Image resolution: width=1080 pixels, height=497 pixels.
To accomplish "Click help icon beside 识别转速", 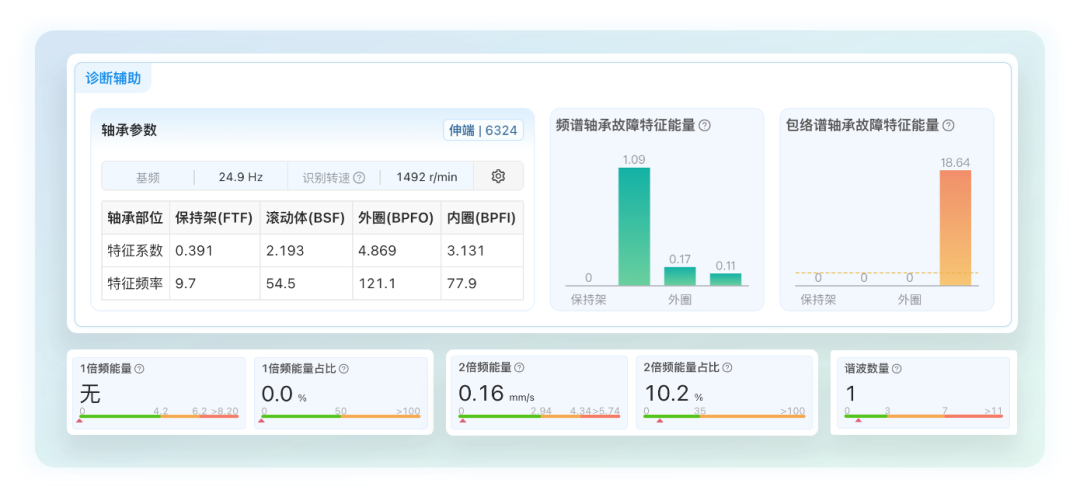I will click(359, 178).
